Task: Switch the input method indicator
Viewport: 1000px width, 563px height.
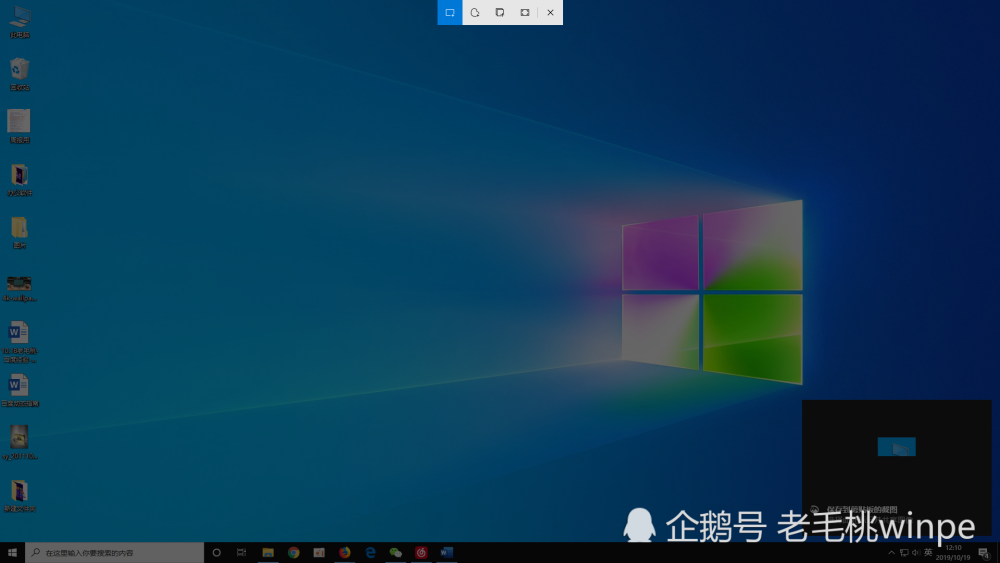Action: coord(928,553)
